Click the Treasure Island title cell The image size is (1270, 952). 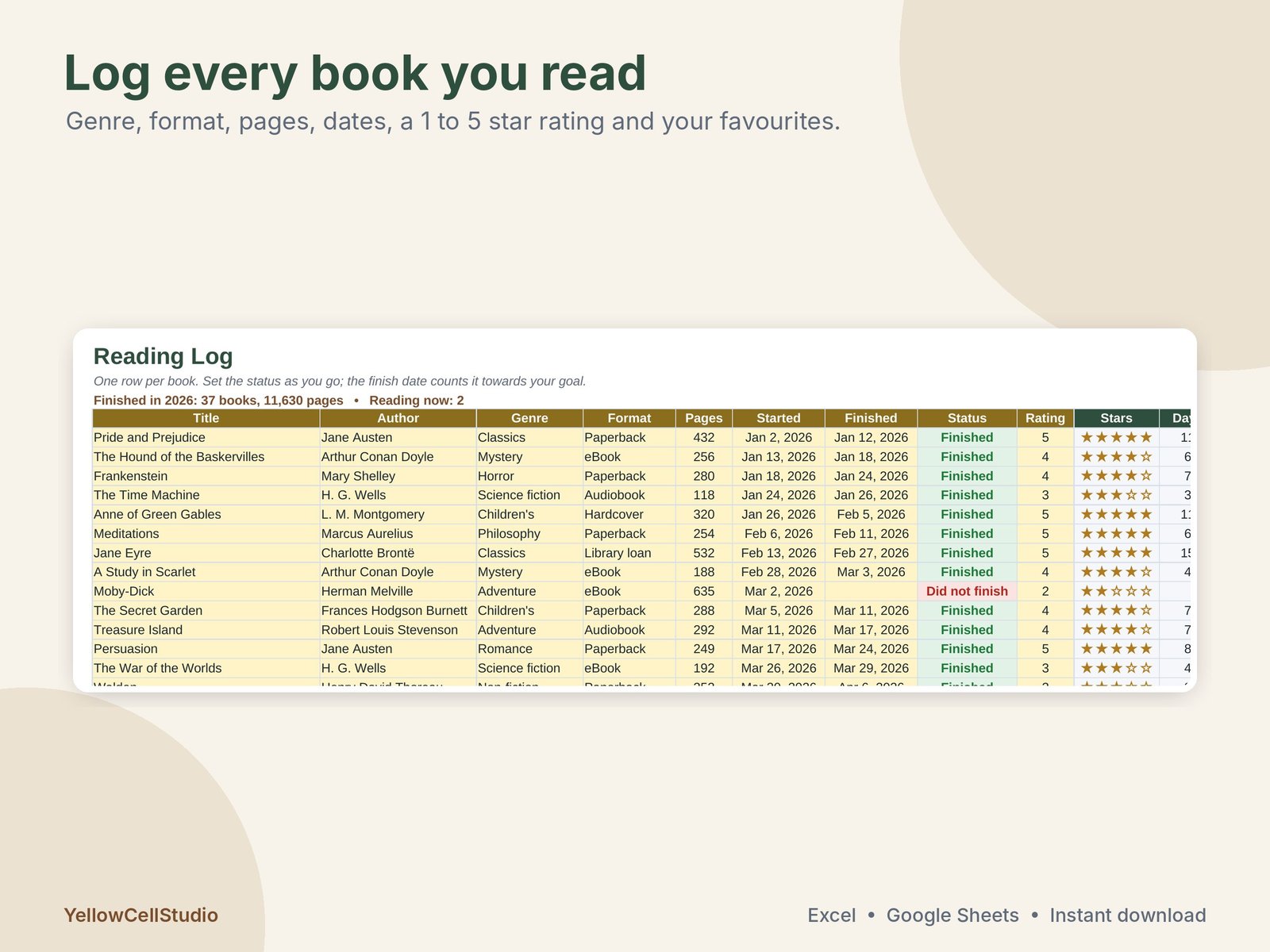click(x=206, y=630)
